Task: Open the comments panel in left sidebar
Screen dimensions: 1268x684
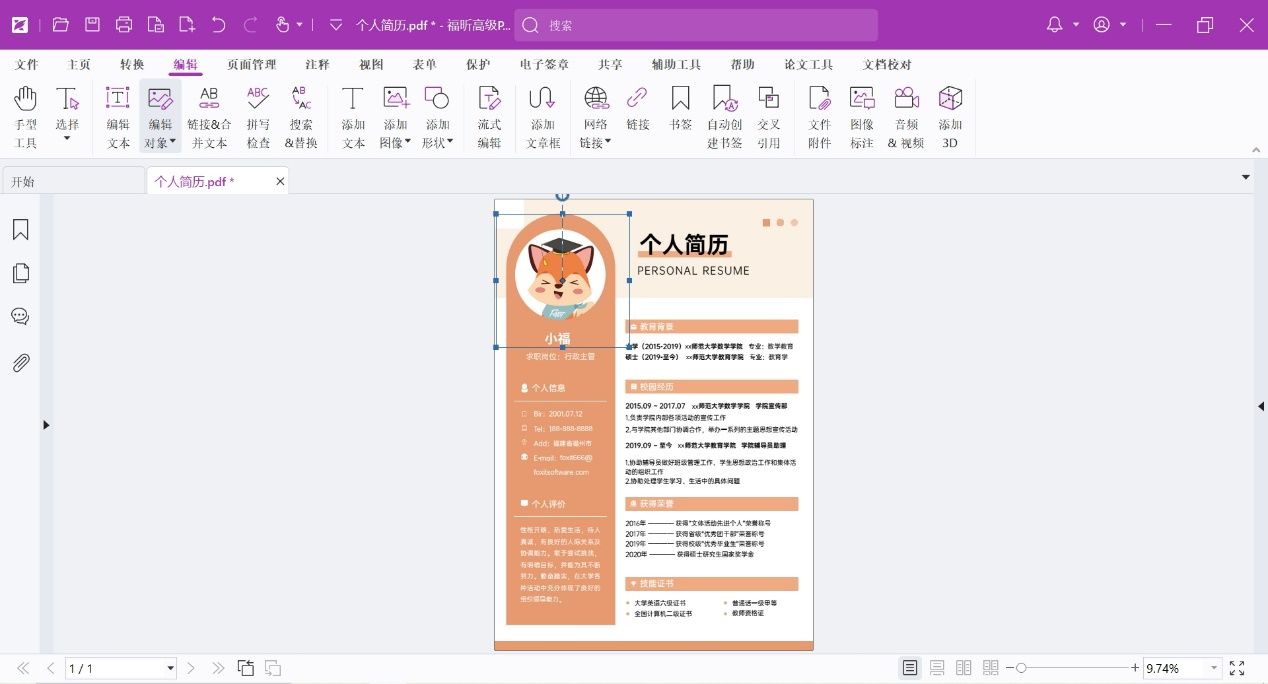Action: [x=20, y=317]
